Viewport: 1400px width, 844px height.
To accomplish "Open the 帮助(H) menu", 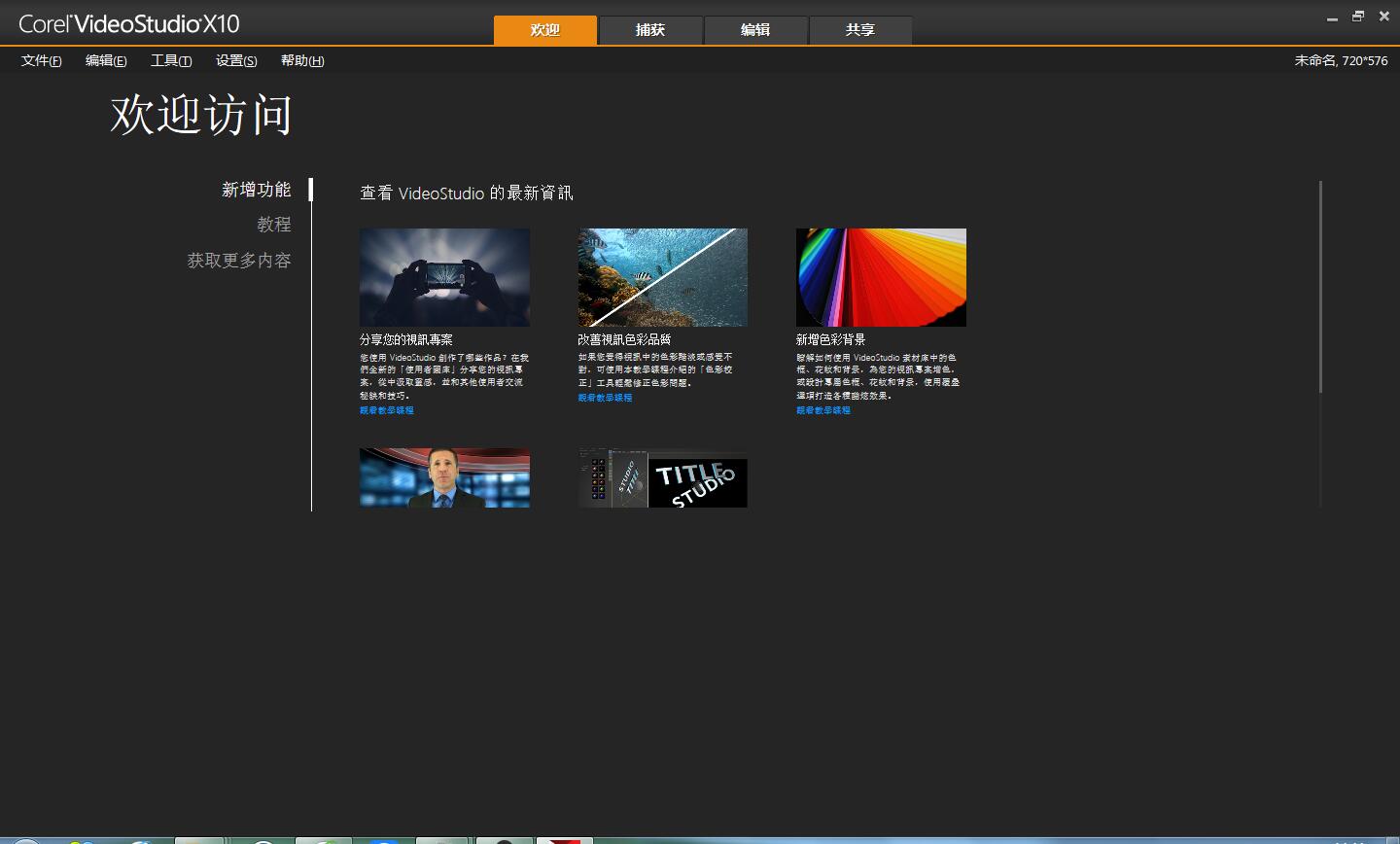I will point(302,60).
